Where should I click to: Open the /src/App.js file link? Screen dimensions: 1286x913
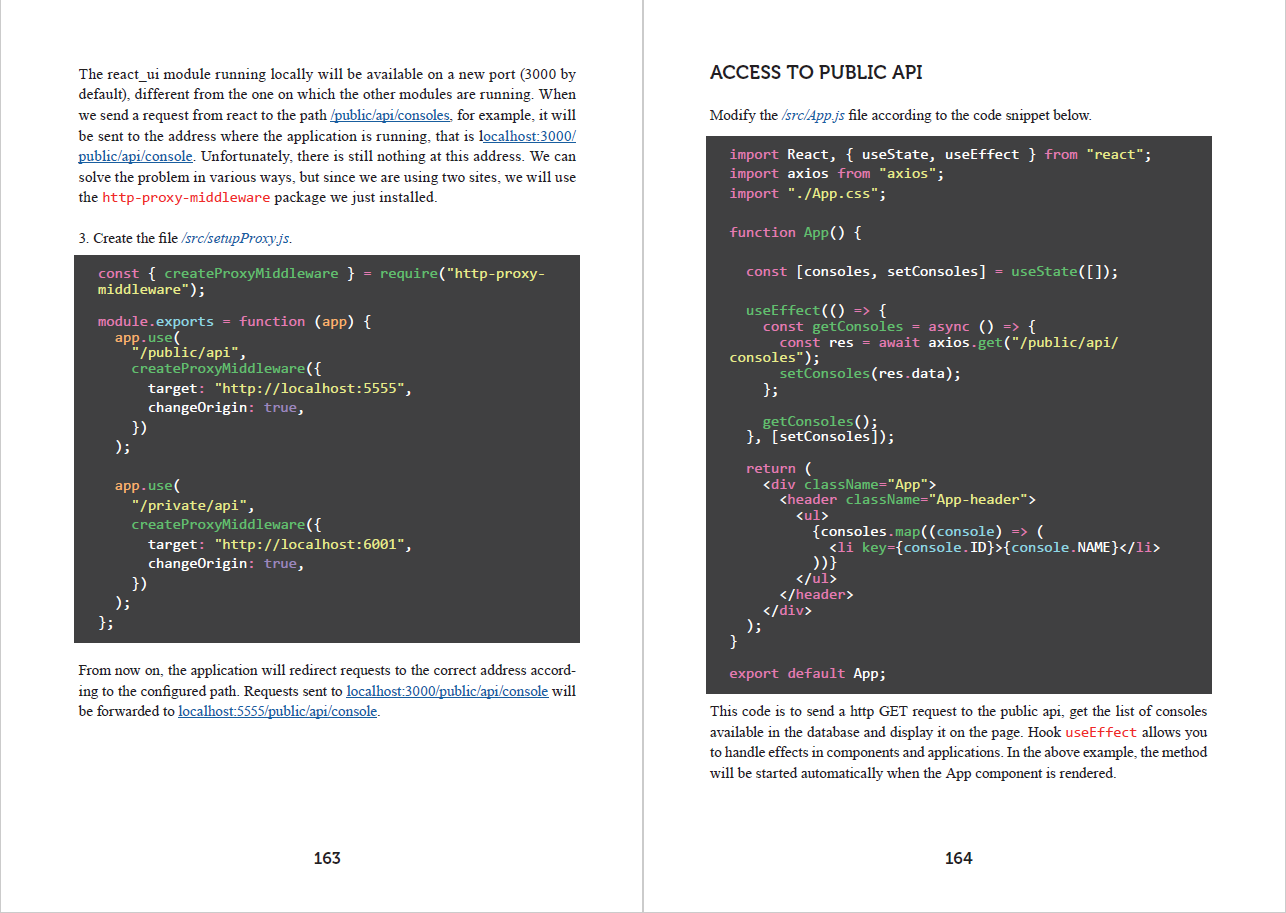tap(813, 115)
